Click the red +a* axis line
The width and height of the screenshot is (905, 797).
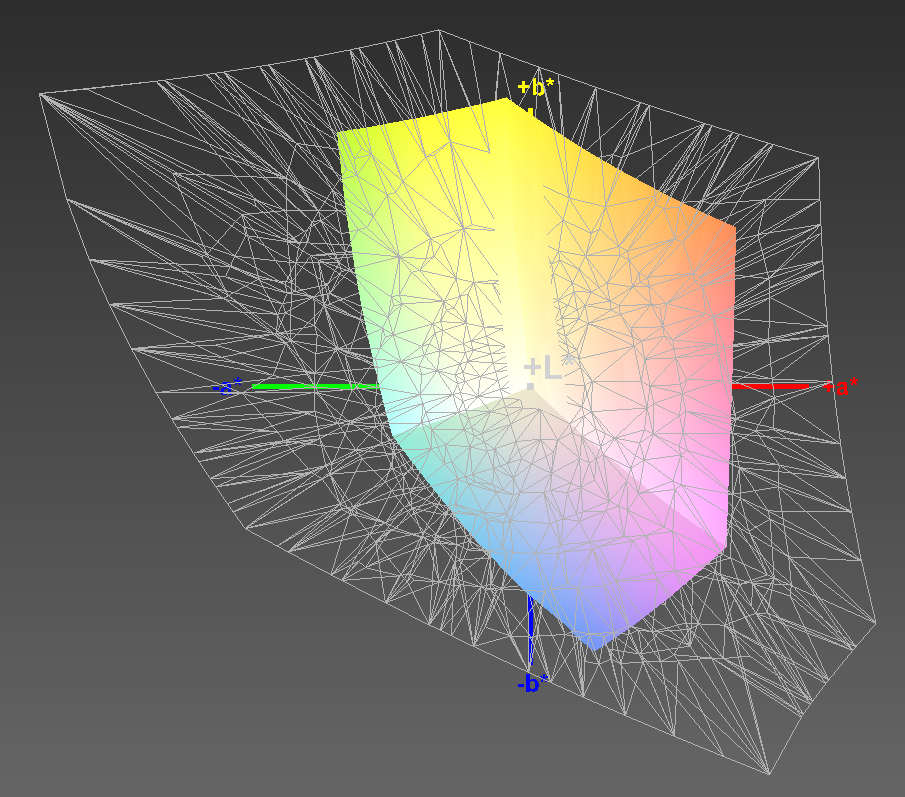pos(771,386)
